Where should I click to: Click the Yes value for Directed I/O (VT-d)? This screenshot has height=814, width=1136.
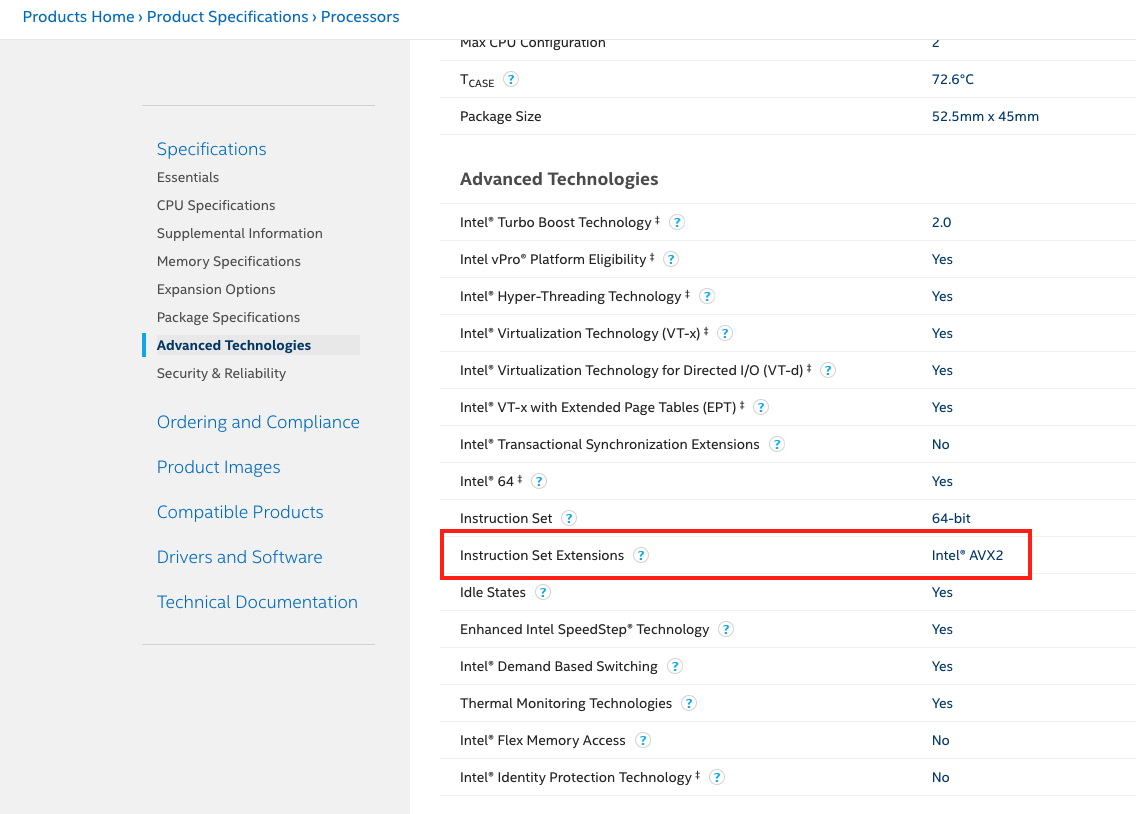point(942,370)
